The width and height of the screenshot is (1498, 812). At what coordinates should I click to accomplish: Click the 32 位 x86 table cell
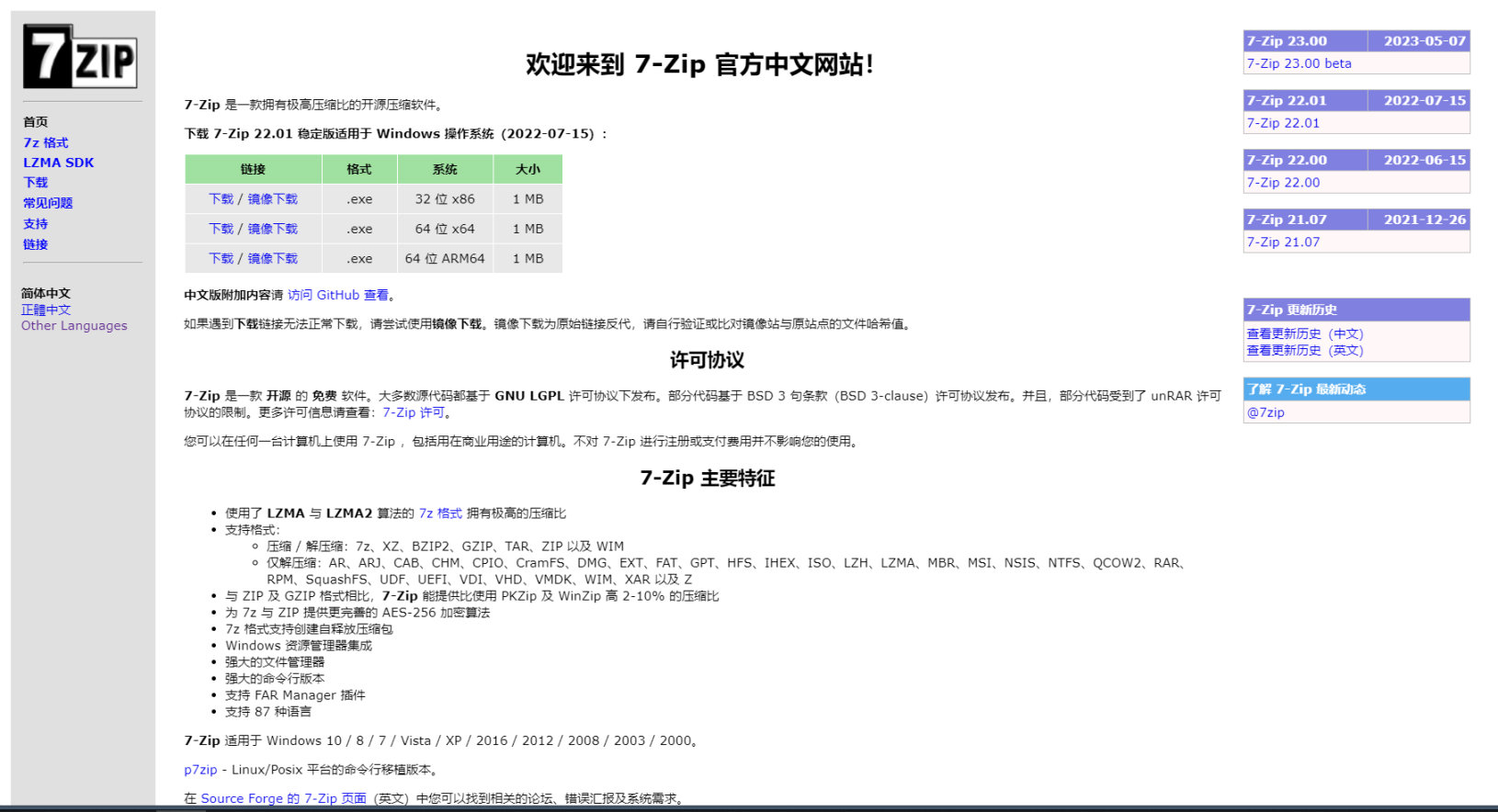[x=445, y=199]
